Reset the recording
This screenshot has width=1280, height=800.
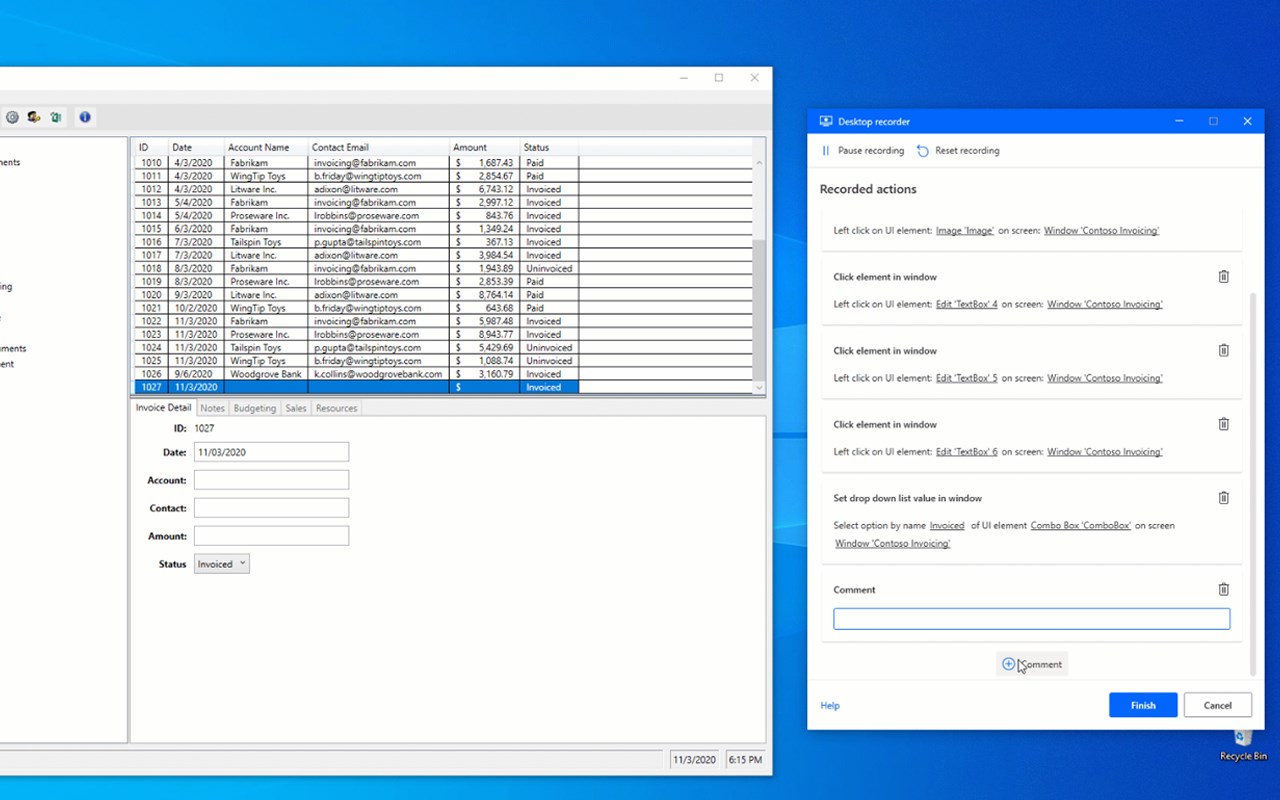click(x=958, y=151)
